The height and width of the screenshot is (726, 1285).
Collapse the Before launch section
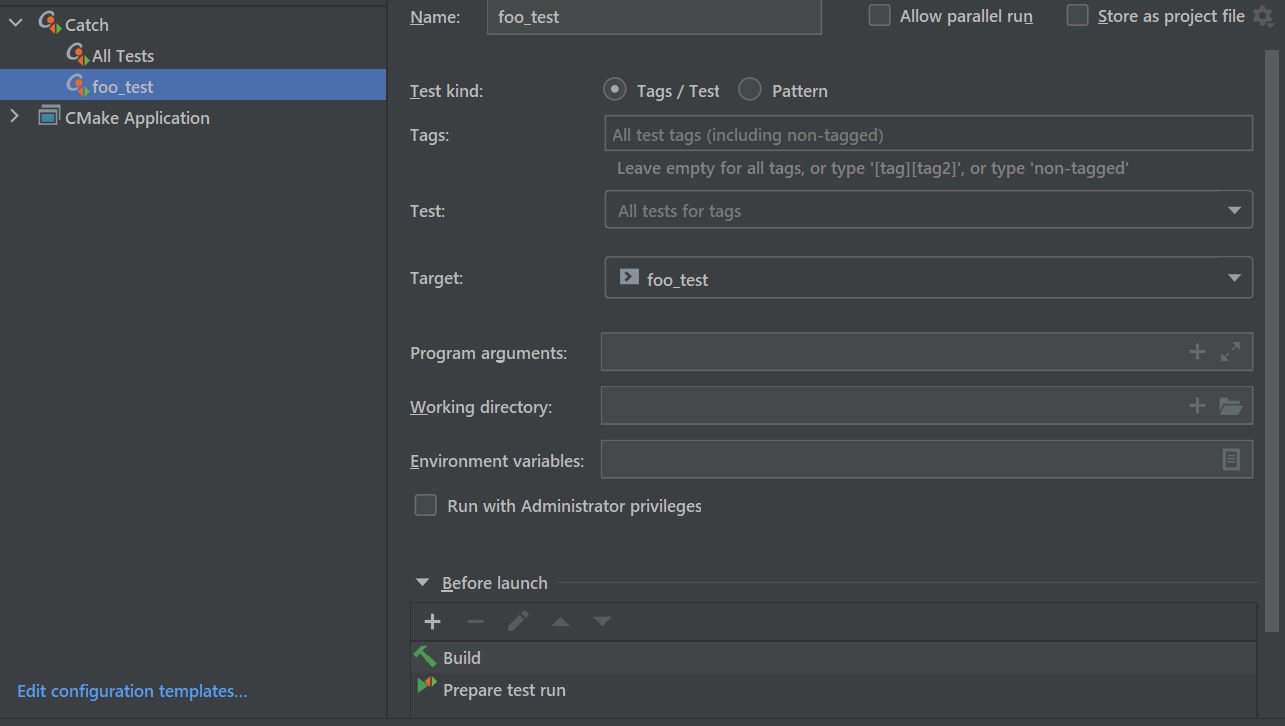pyautogui.click(x=422, y=583)
